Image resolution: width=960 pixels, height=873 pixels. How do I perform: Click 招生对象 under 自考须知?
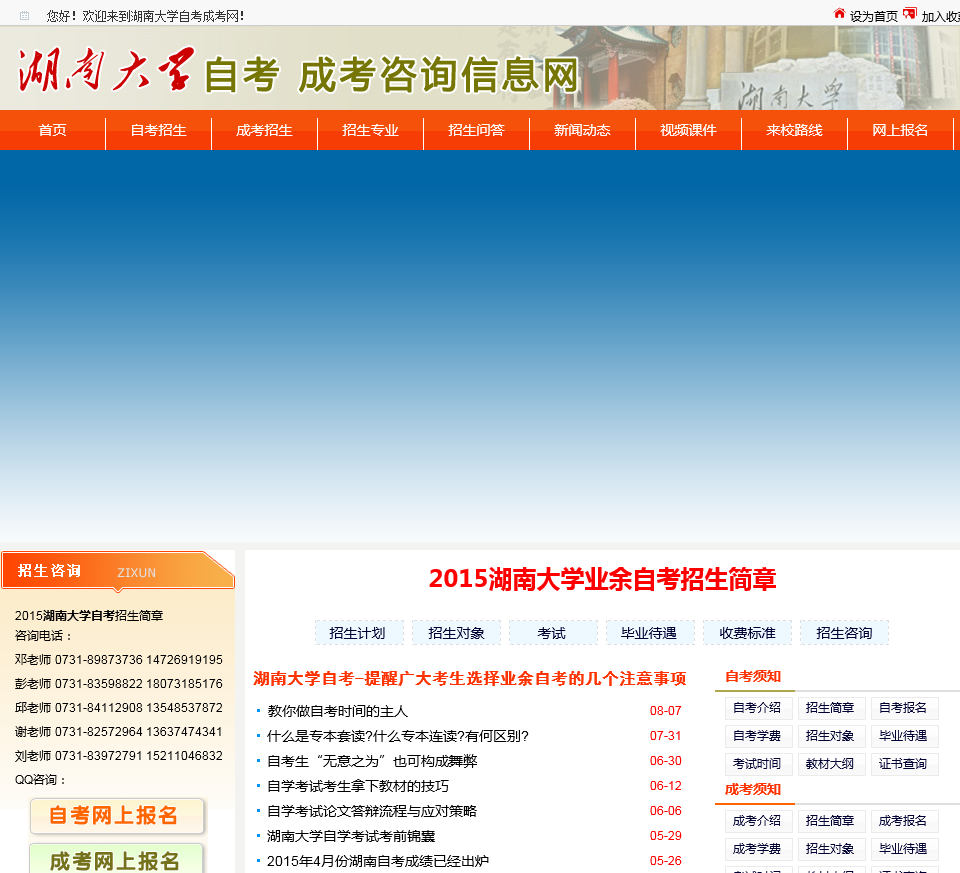tap(831, 736)
